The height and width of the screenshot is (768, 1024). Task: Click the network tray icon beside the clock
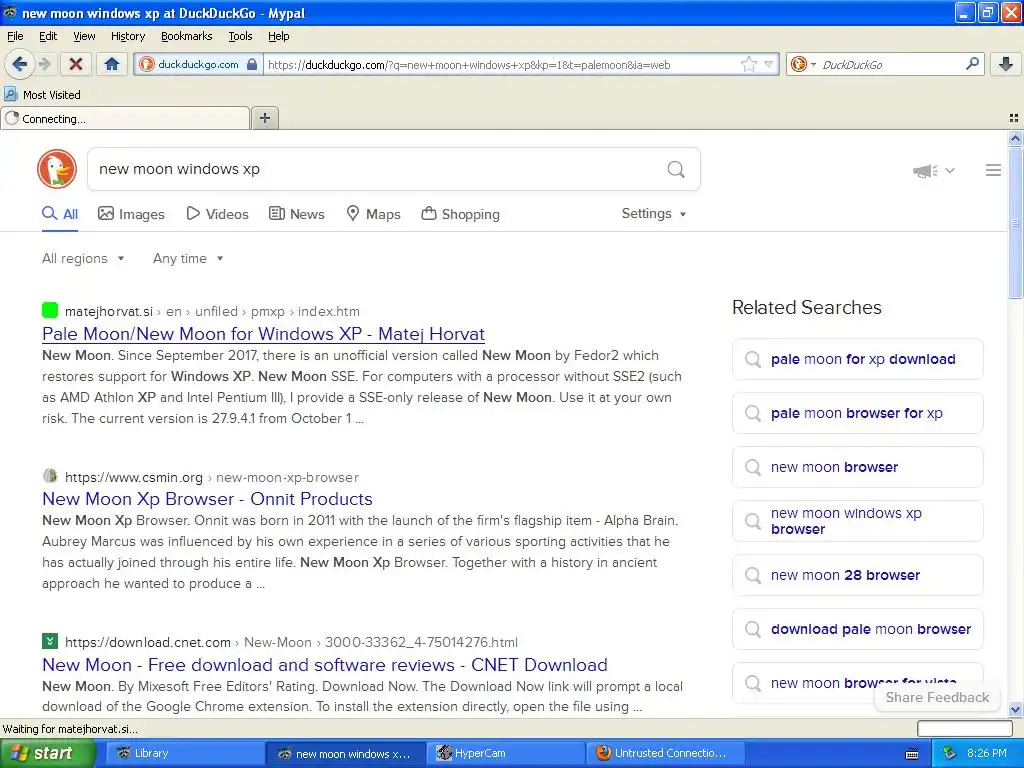pyautogui.click(x=950, y=753)
